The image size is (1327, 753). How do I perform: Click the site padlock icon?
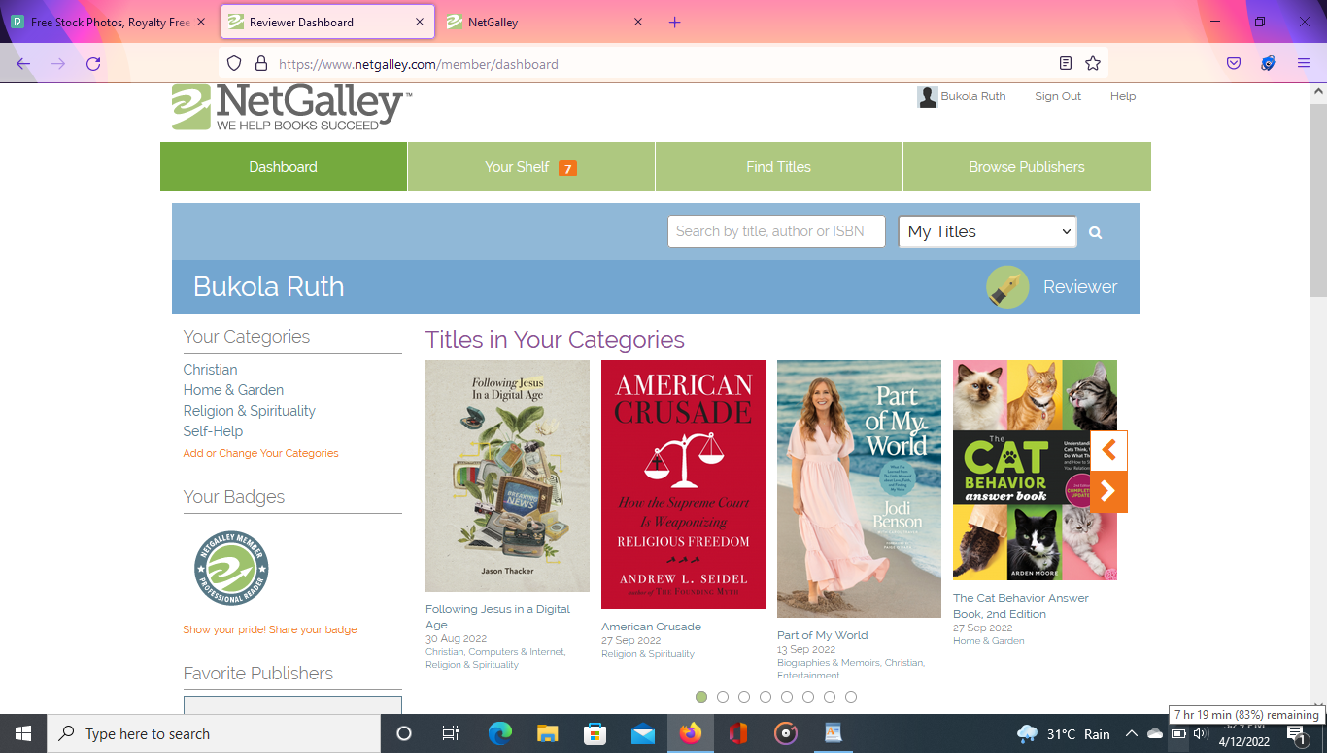[260, 64]
